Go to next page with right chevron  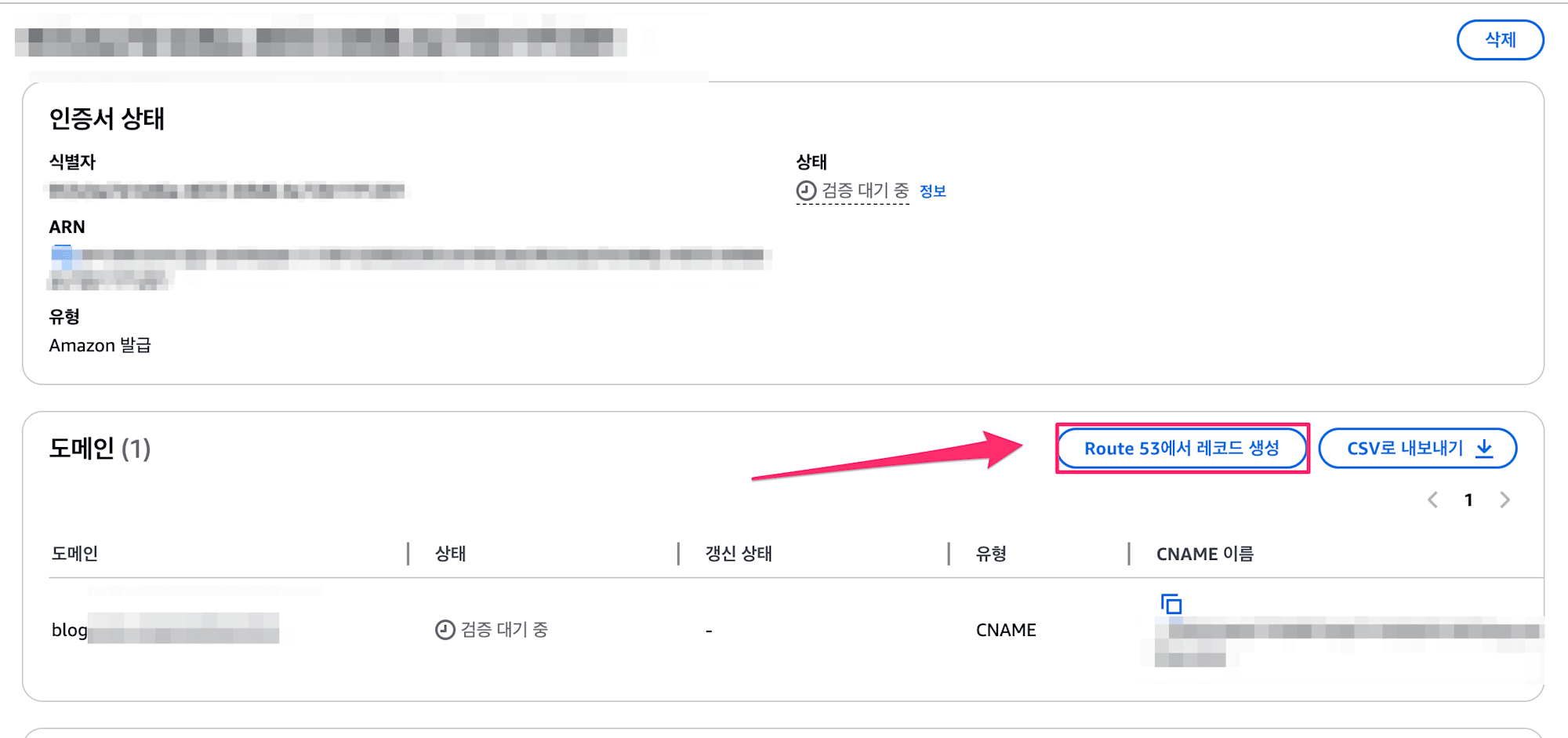[x=1504, y=500]
